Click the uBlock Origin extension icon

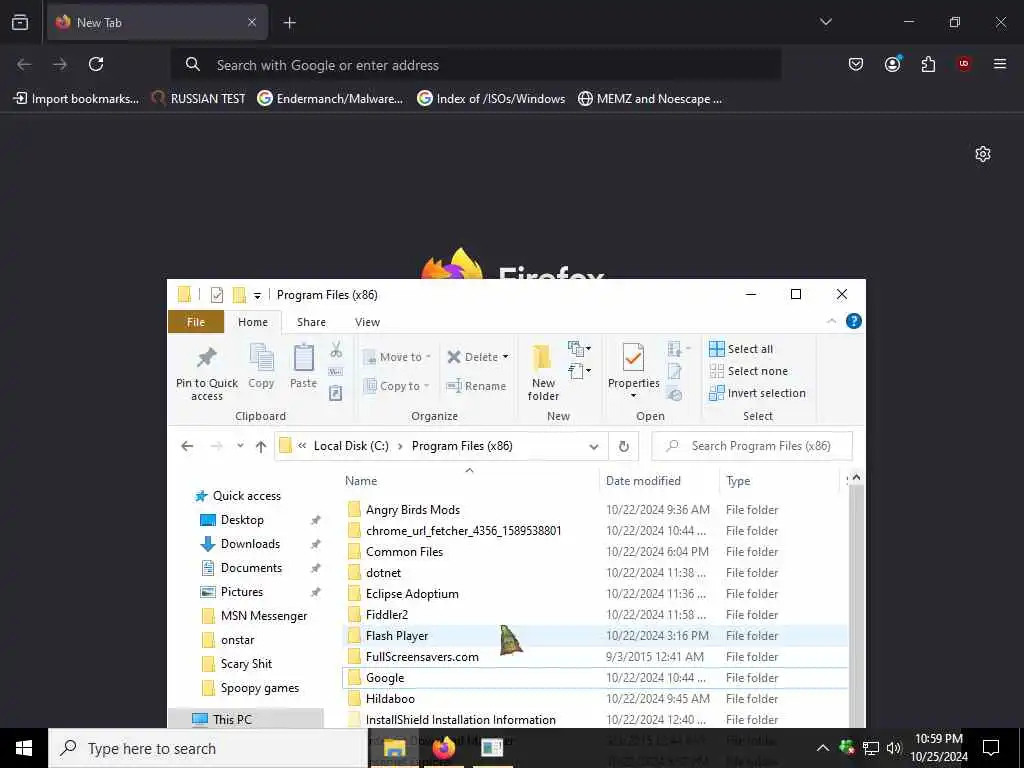(964, 64)
